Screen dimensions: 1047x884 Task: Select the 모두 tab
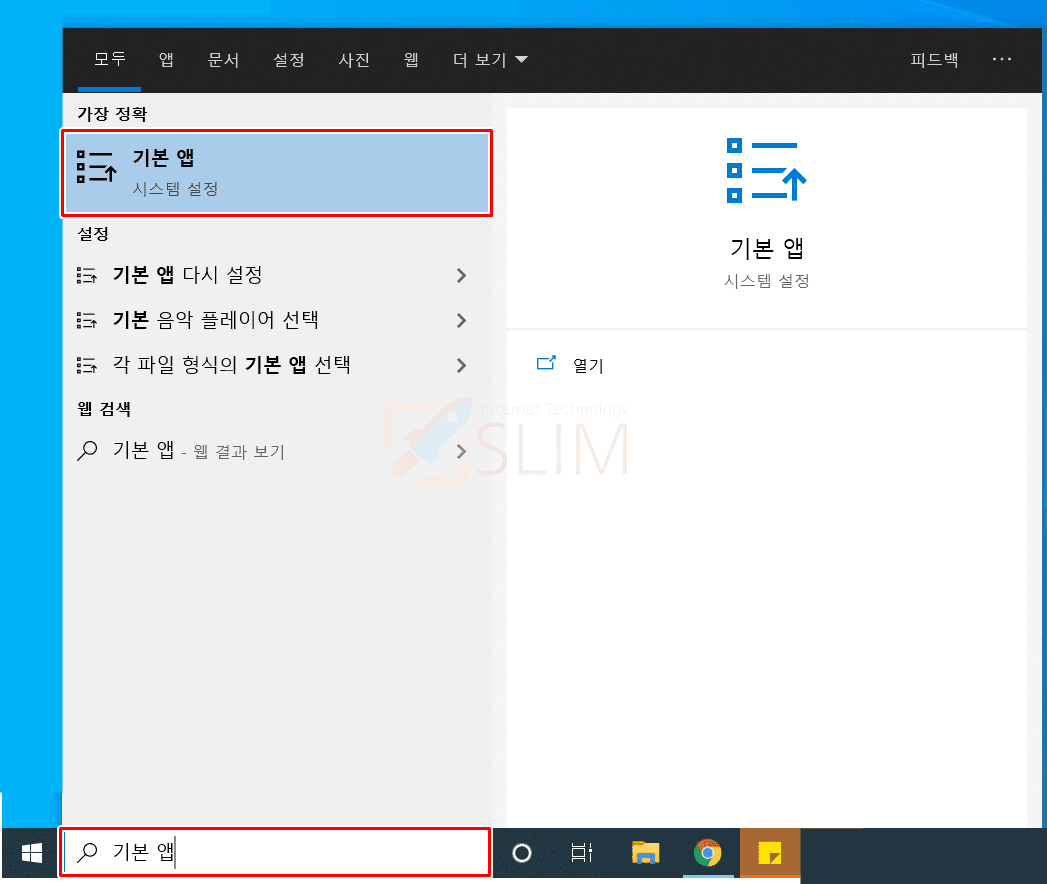click(x=110, y=59)
